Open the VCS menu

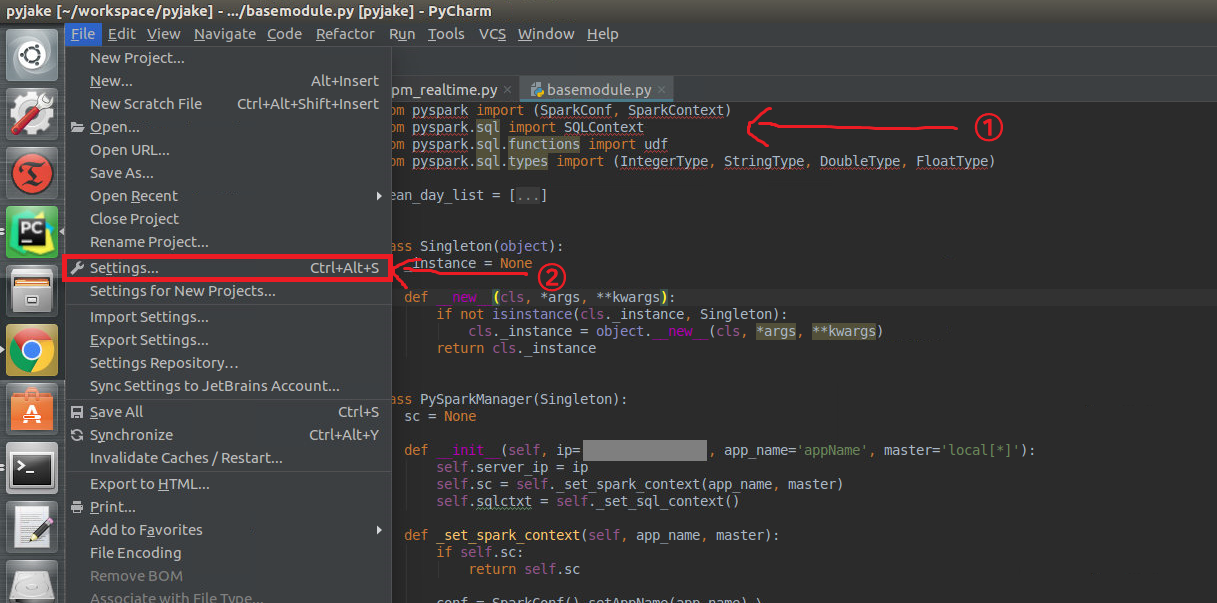point(492,34)
